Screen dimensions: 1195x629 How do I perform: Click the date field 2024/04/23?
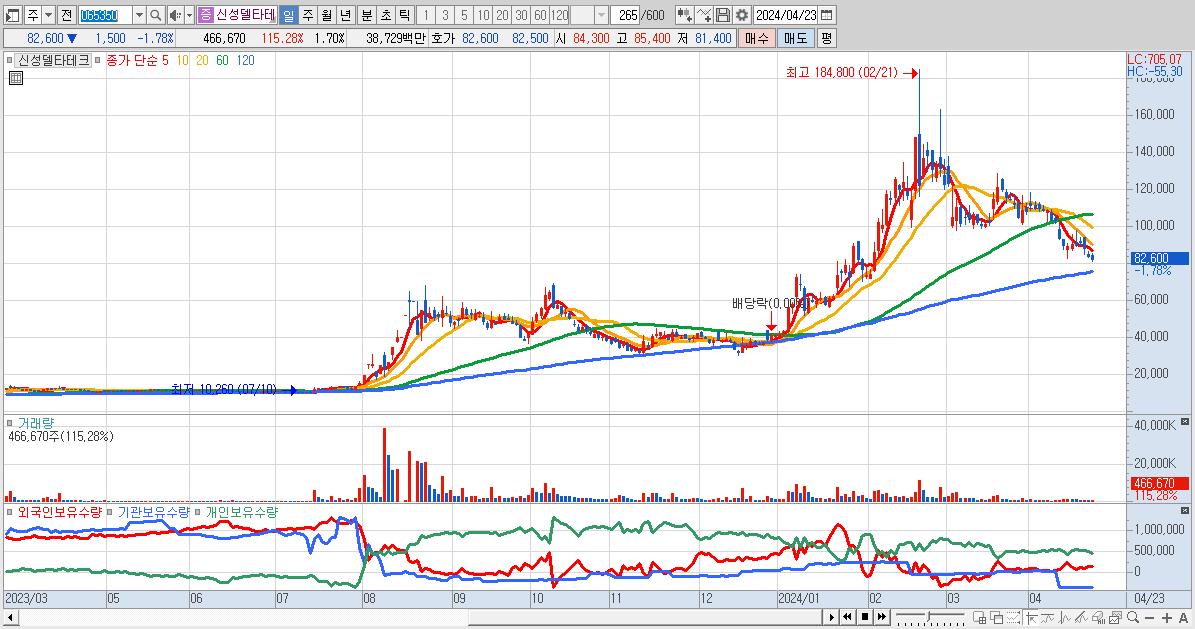pyautogui.click(x=787, y=15)
